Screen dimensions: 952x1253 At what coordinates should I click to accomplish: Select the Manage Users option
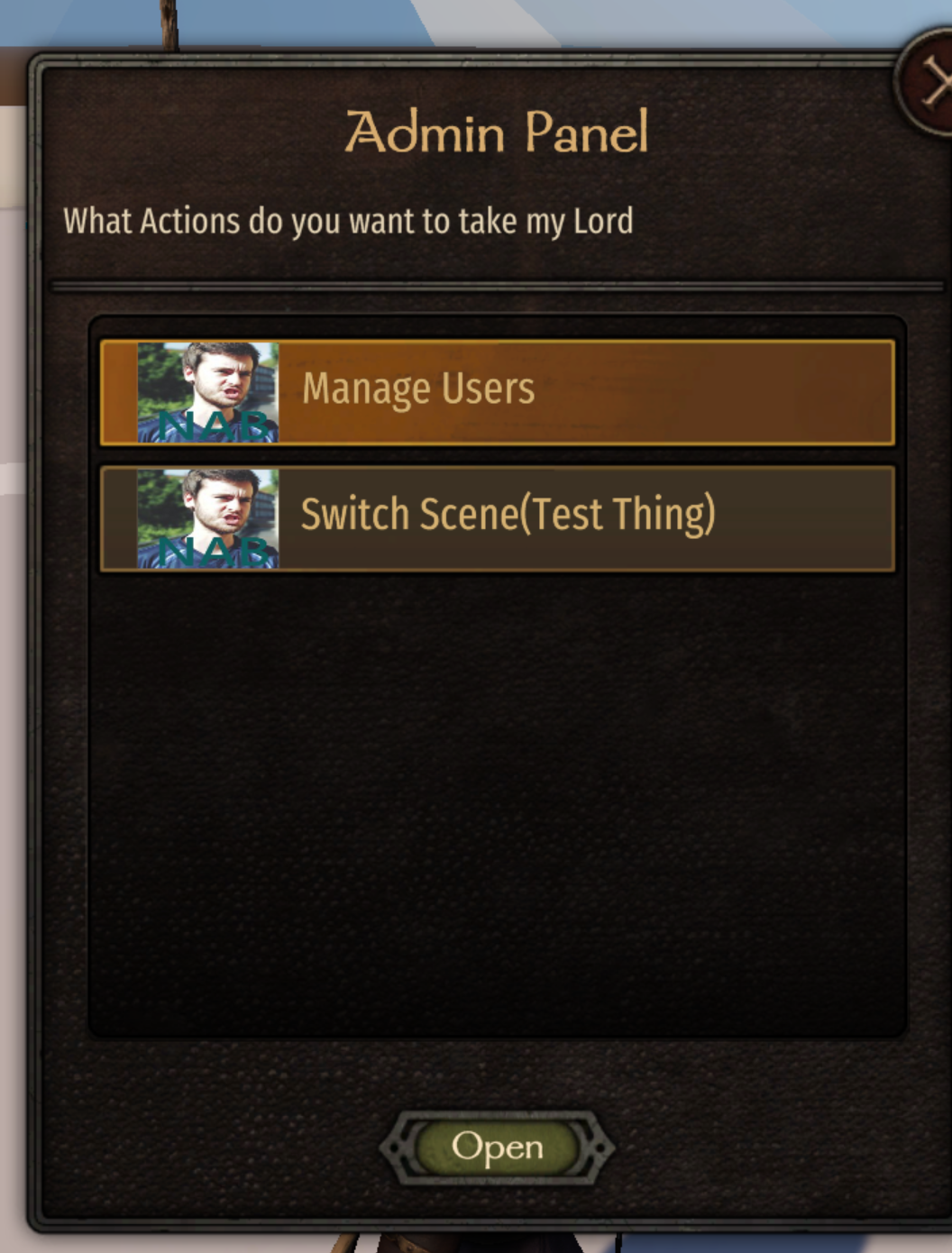(497, 392)
